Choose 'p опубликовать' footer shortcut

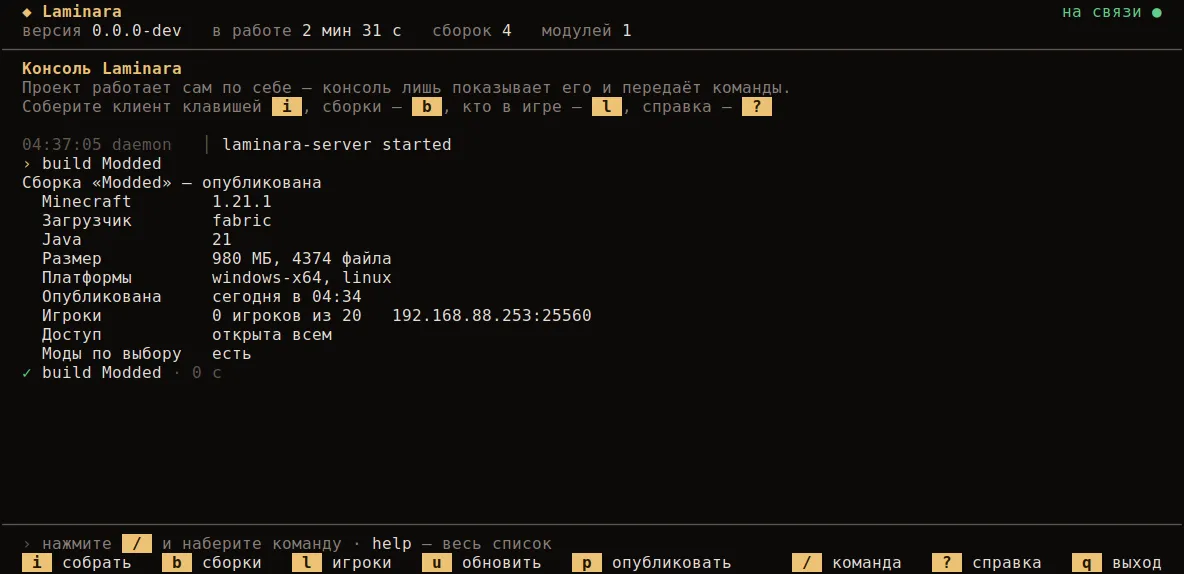coord(651,563)
